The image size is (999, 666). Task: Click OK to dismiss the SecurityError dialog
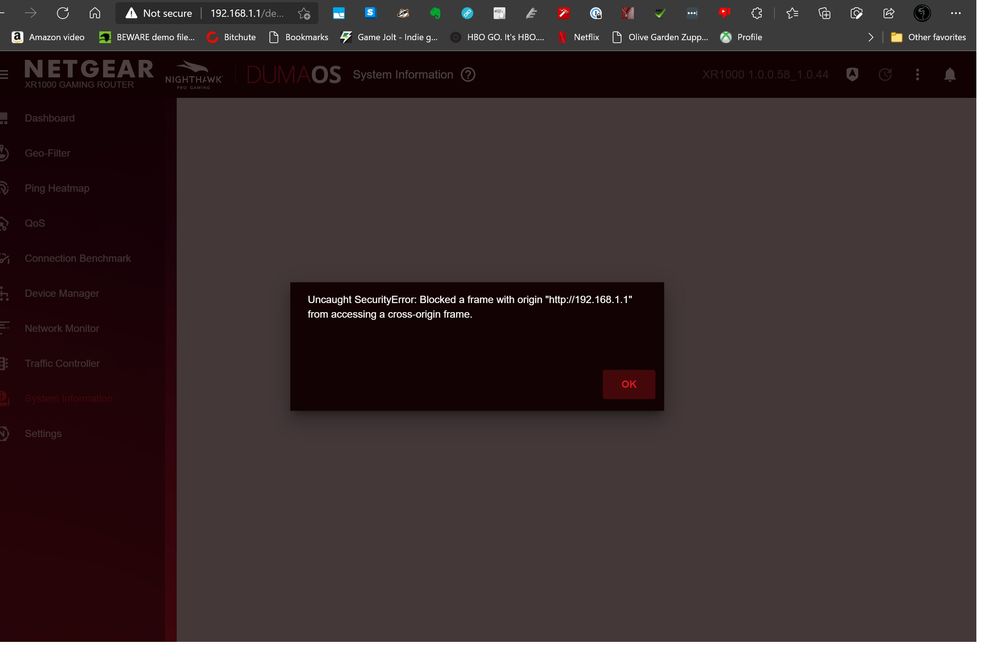tap(629, 384)
